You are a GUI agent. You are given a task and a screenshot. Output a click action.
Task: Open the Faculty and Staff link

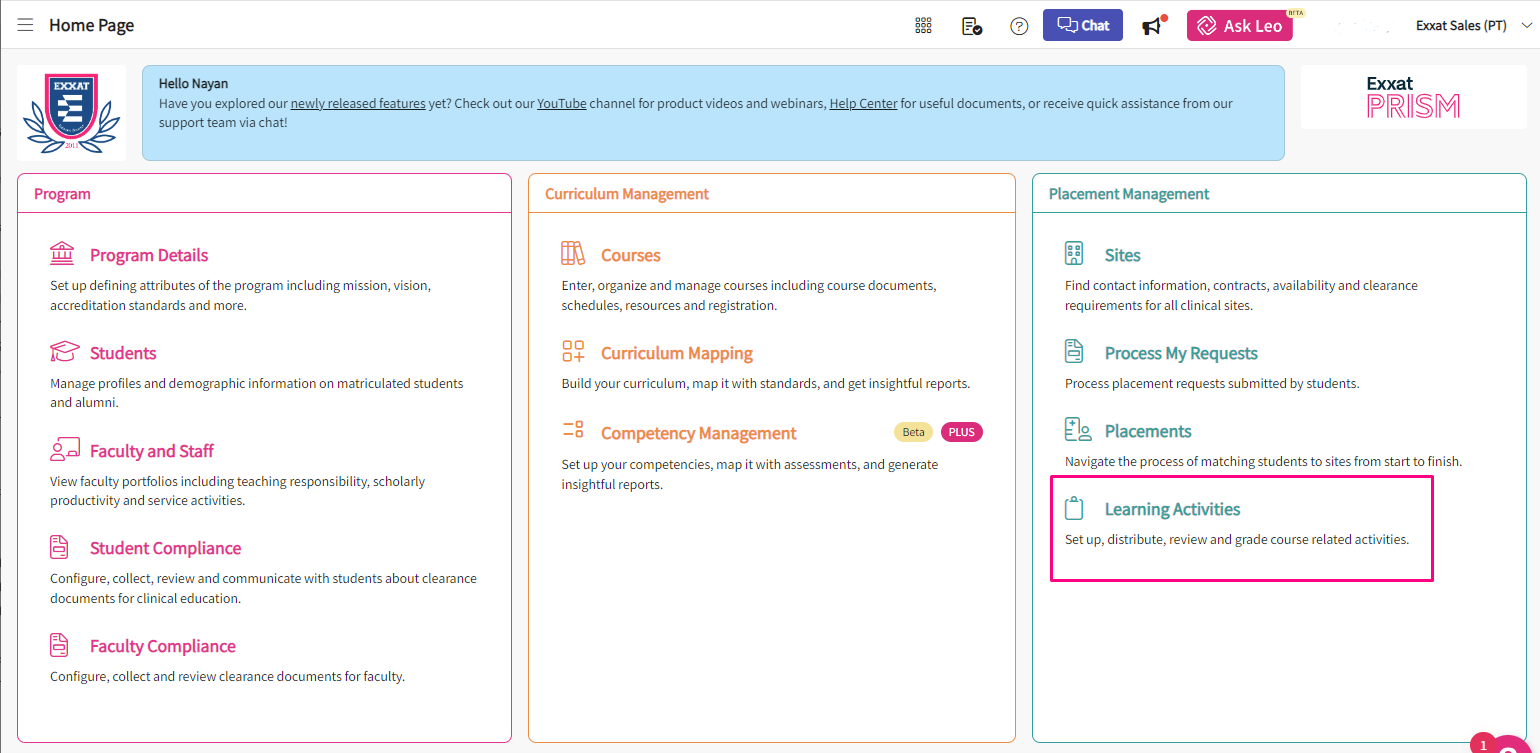152,451
